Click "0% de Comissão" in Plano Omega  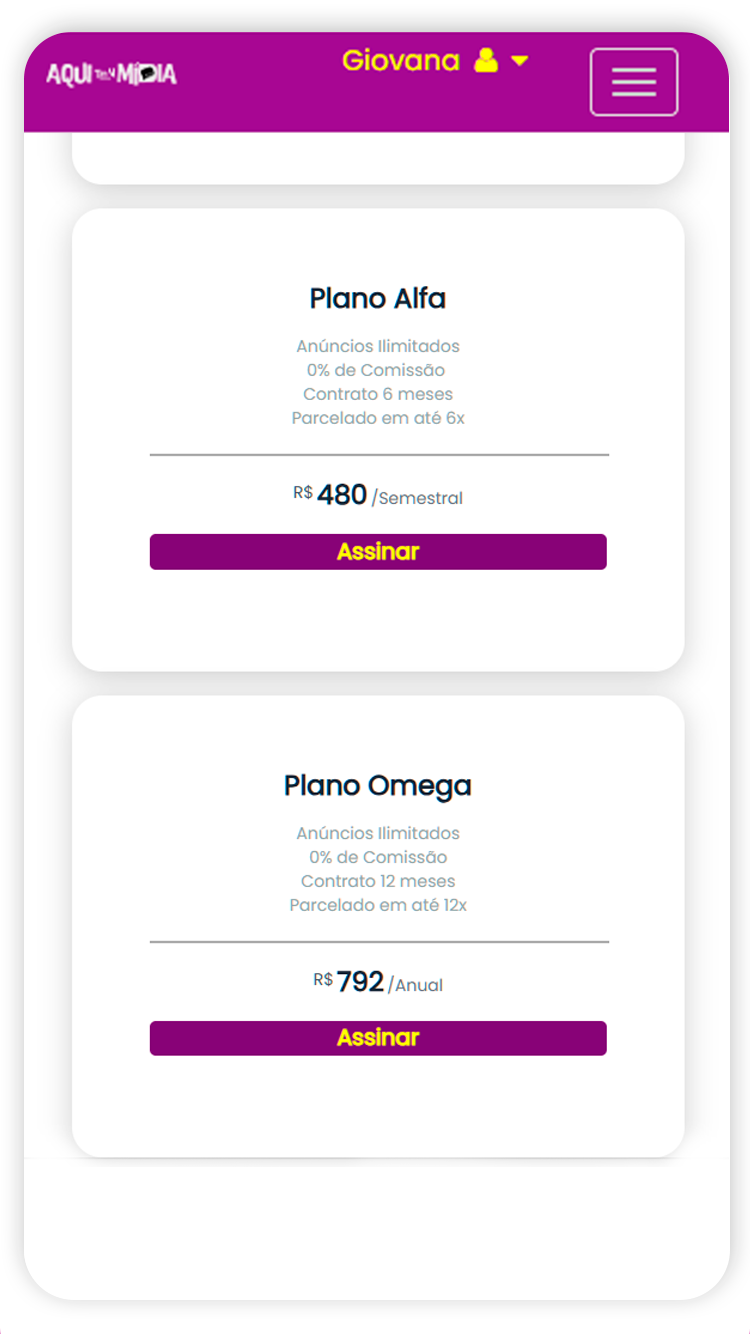[378, 857]
